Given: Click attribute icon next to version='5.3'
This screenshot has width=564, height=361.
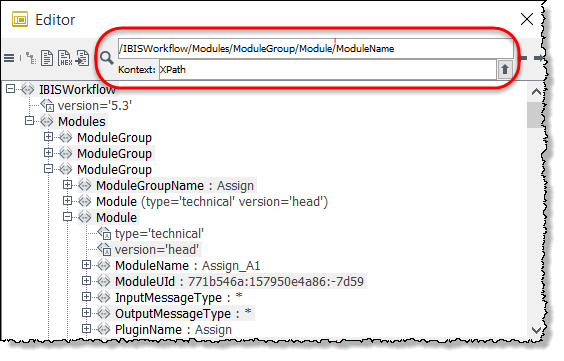Looking at the screenshot, I should click(x=47, y=105).
